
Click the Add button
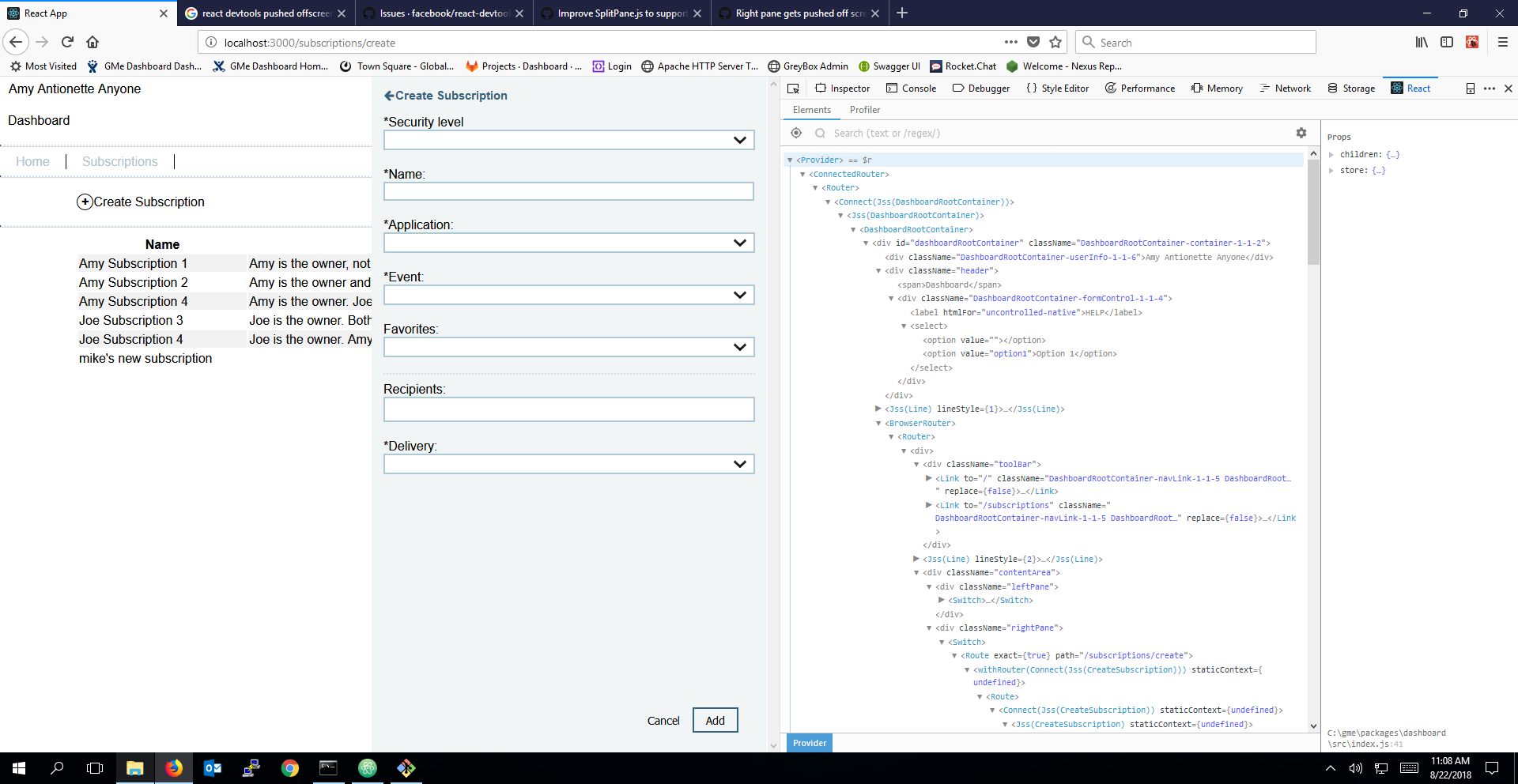(x=714, y=720)
